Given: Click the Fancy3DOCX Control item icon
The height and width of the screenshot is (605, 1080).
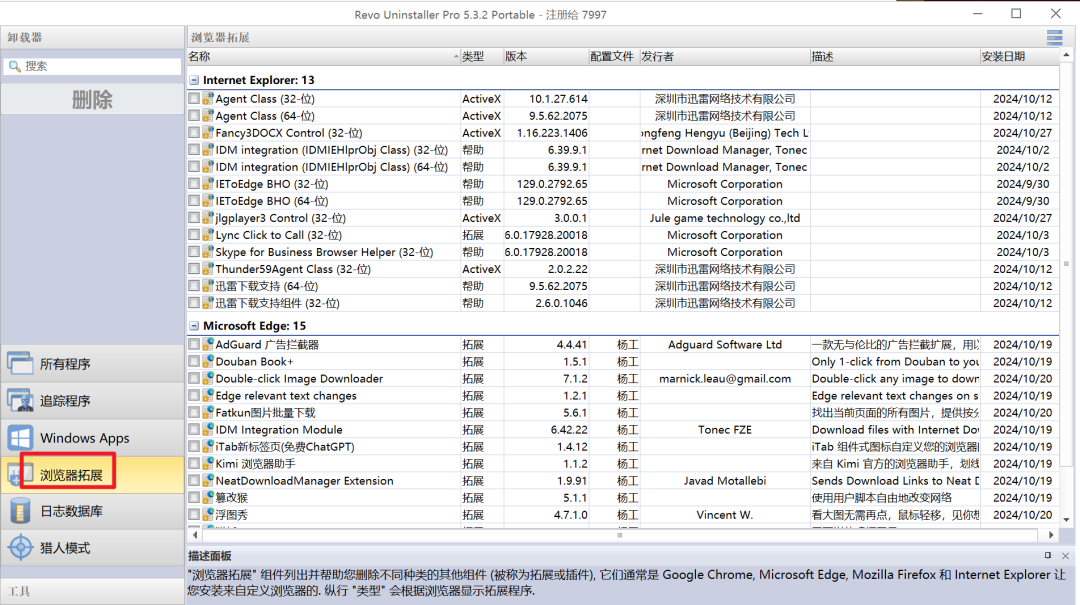Looking at the screenshot, I should [x=208, y=132].
